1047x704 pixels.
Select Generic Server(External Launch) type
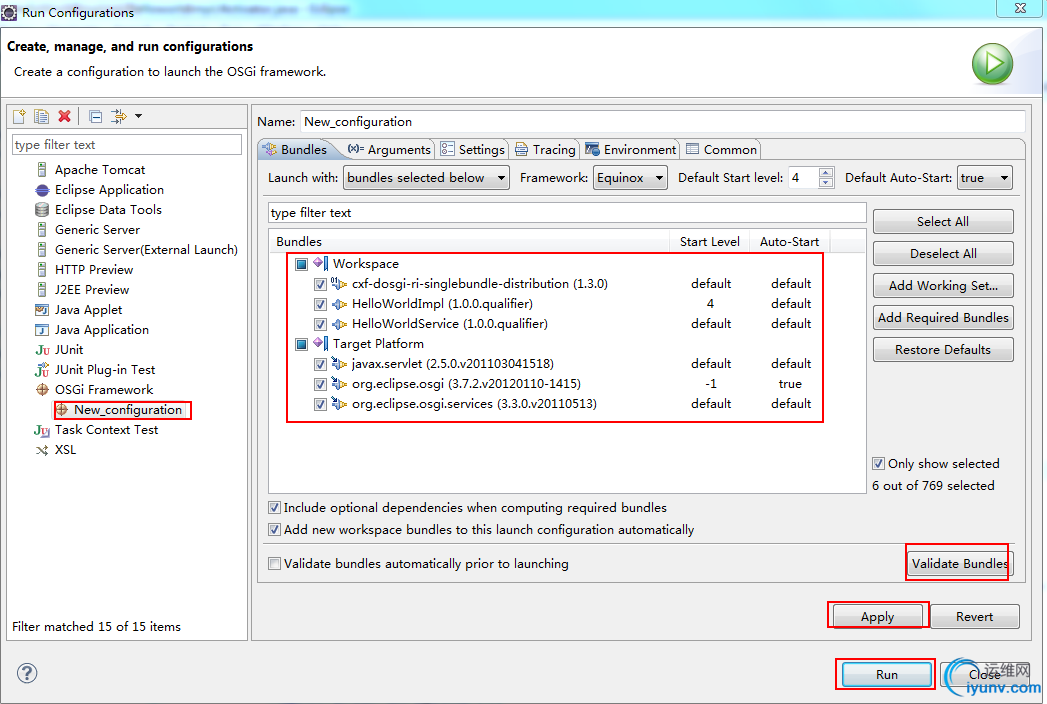(x=146, y=250)
